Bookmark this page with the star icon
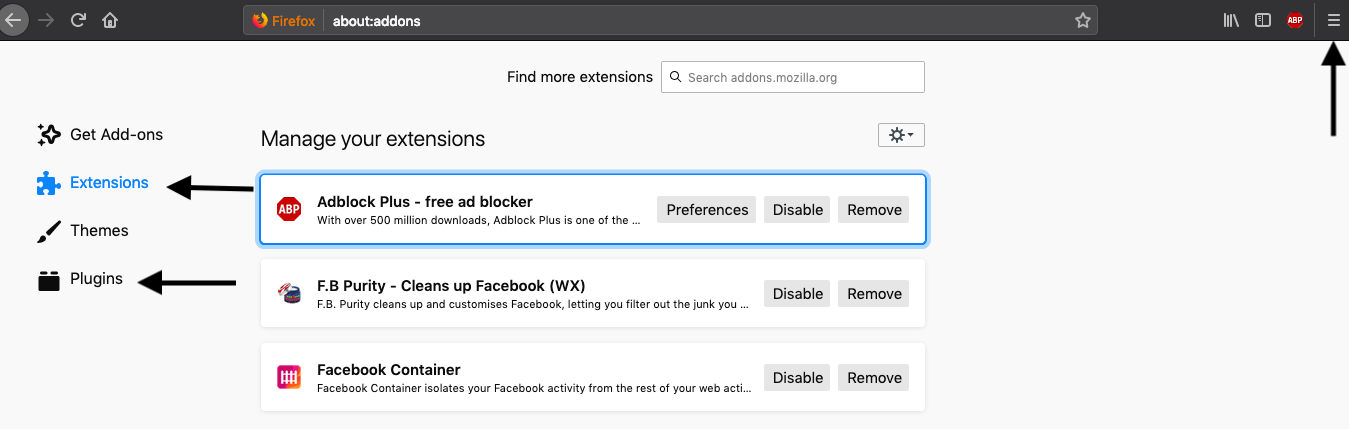 tap(1082, 20)
